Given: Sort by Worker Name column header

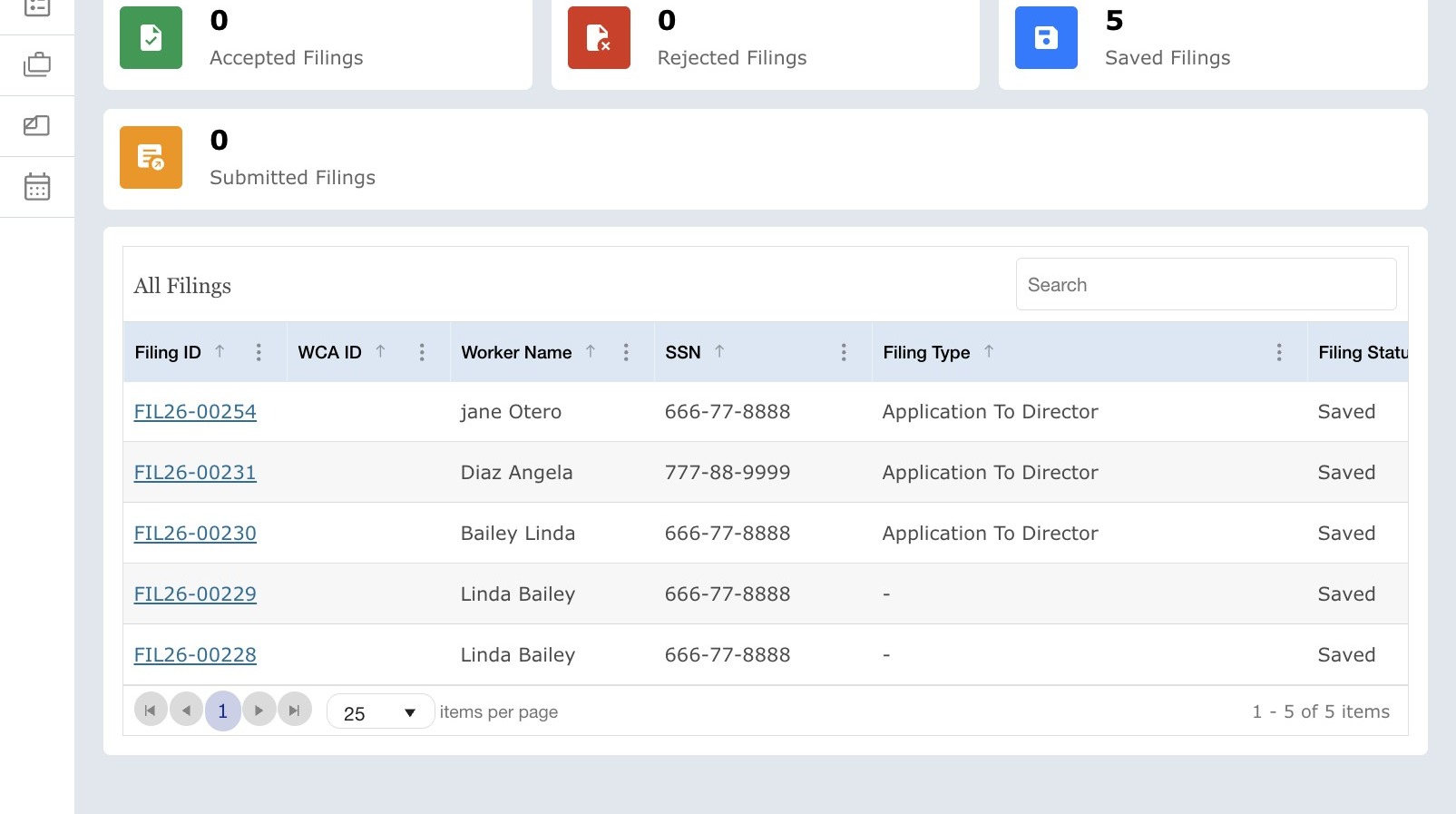Looking at the screenshot, I should coord(516,352).
